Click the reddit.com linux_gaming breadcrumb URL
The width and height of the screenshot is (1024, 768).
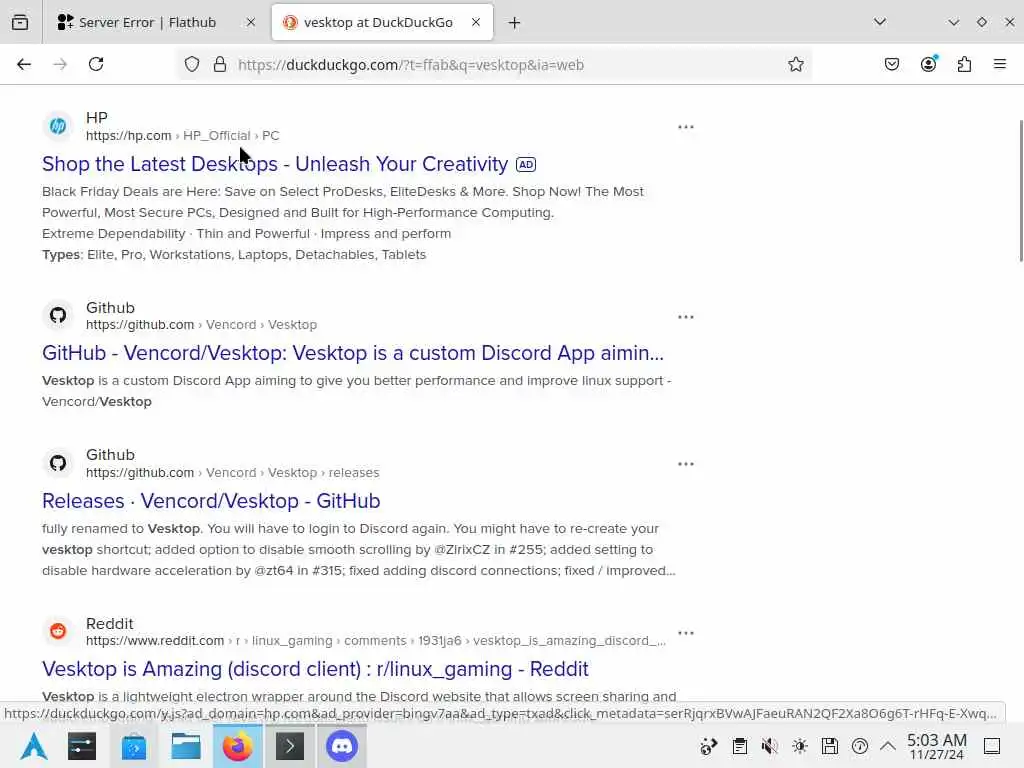(376, 641)
